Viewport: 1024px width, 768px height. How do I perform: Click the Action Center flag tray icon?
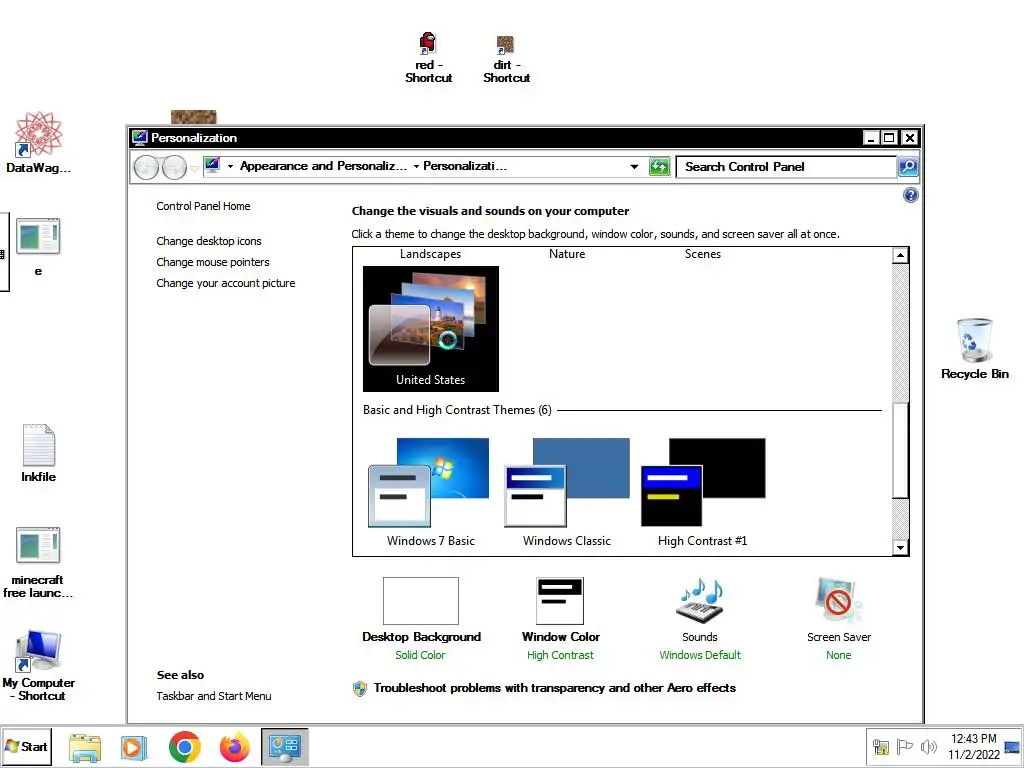click(x=904, y=746)
